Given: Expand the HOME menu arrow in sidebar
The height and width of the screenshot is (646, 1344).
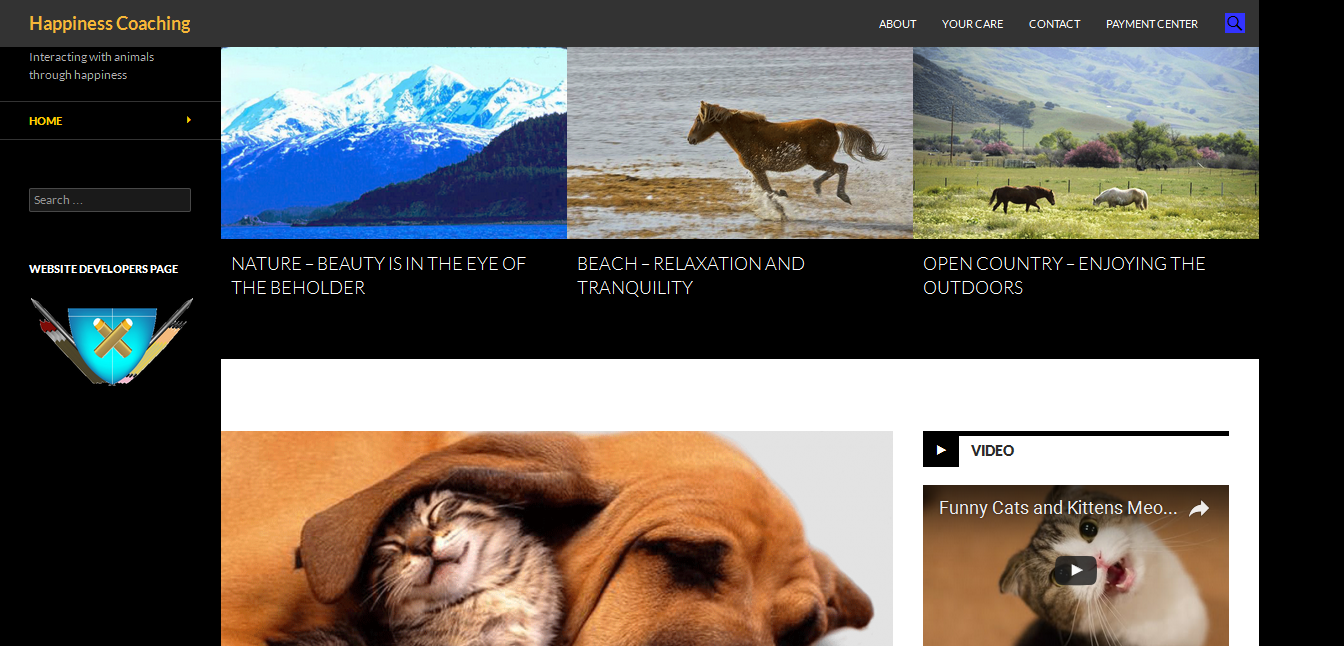Looking at the screenshot, I should (189, 120).
